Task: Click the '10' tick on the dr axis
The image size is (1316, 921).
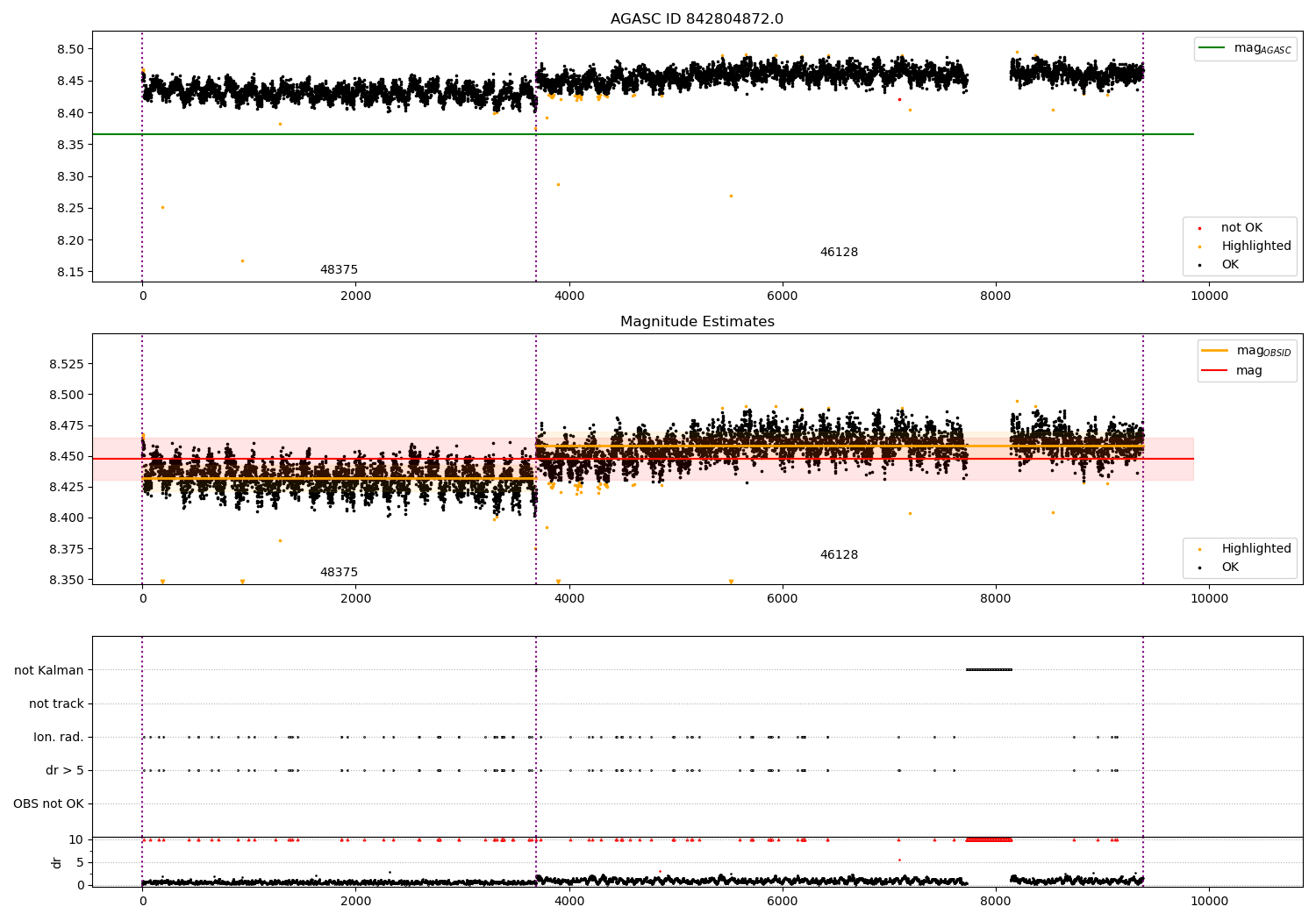Action: (x=76, y=839)
